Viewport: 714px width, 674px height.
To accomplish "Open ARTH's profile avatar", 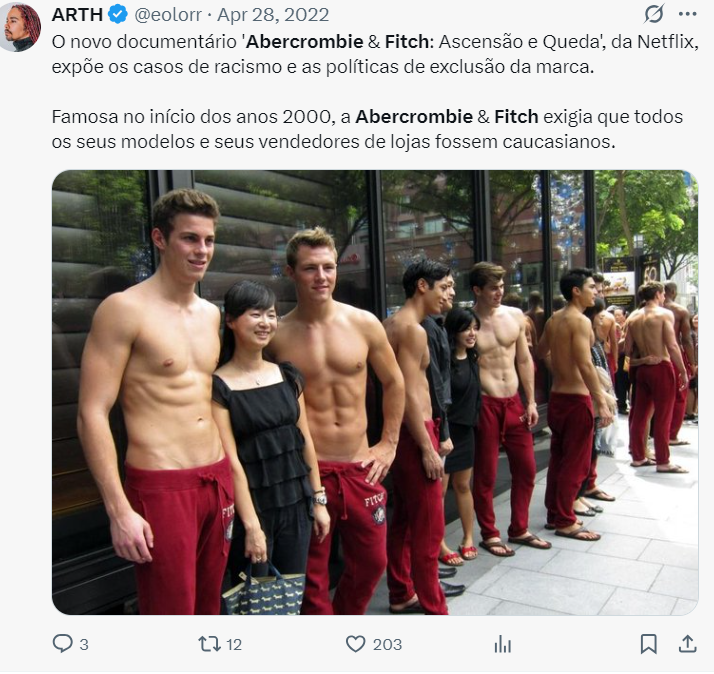I will [20, 27].
